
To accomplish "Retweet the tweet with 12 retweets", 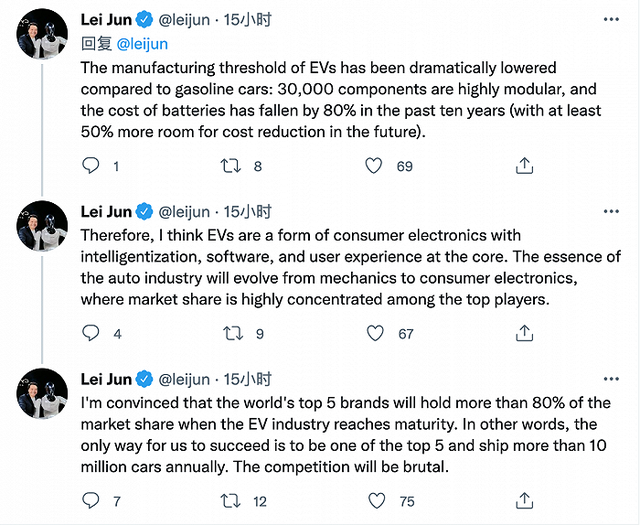I will pos(231,500).
